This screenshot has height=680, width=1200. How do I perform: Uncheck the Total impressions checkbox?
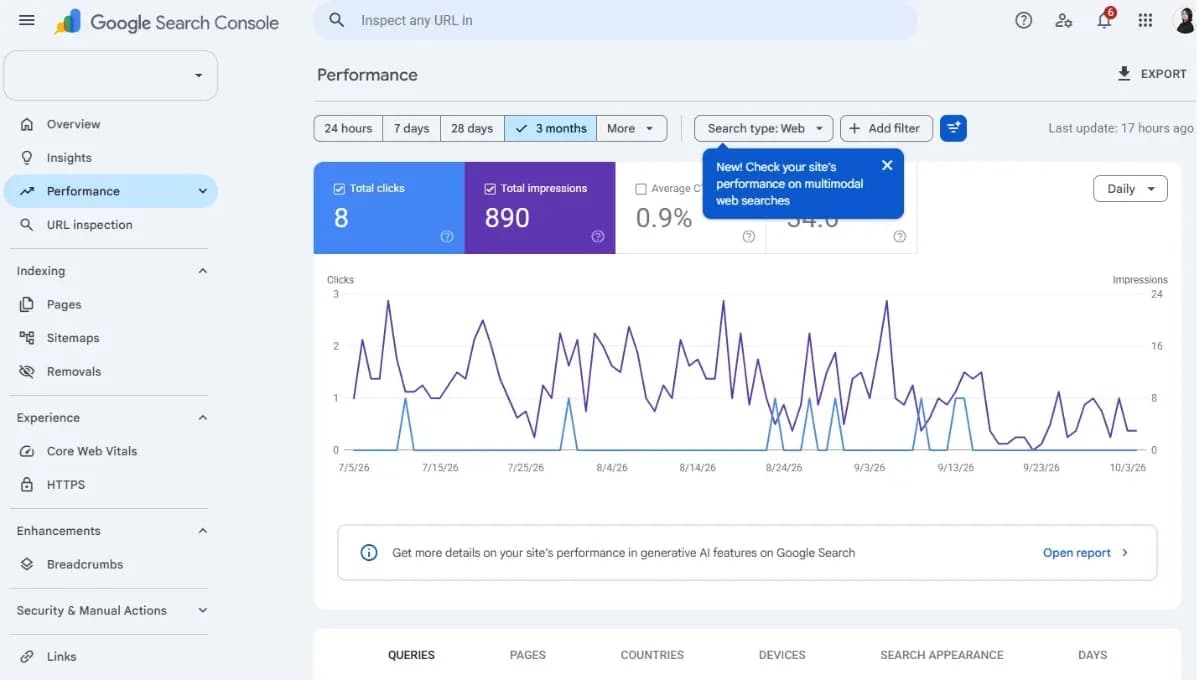(x=490, y=188)
